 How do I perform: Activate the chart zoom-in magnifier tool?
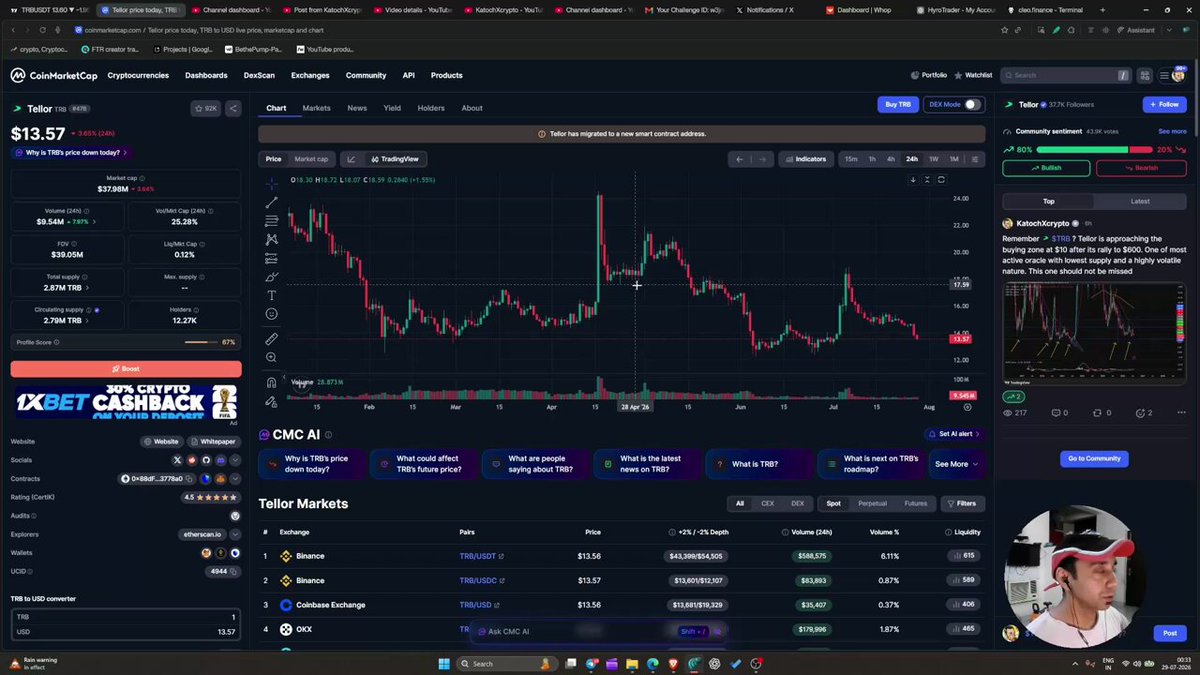tap(271, 357)
